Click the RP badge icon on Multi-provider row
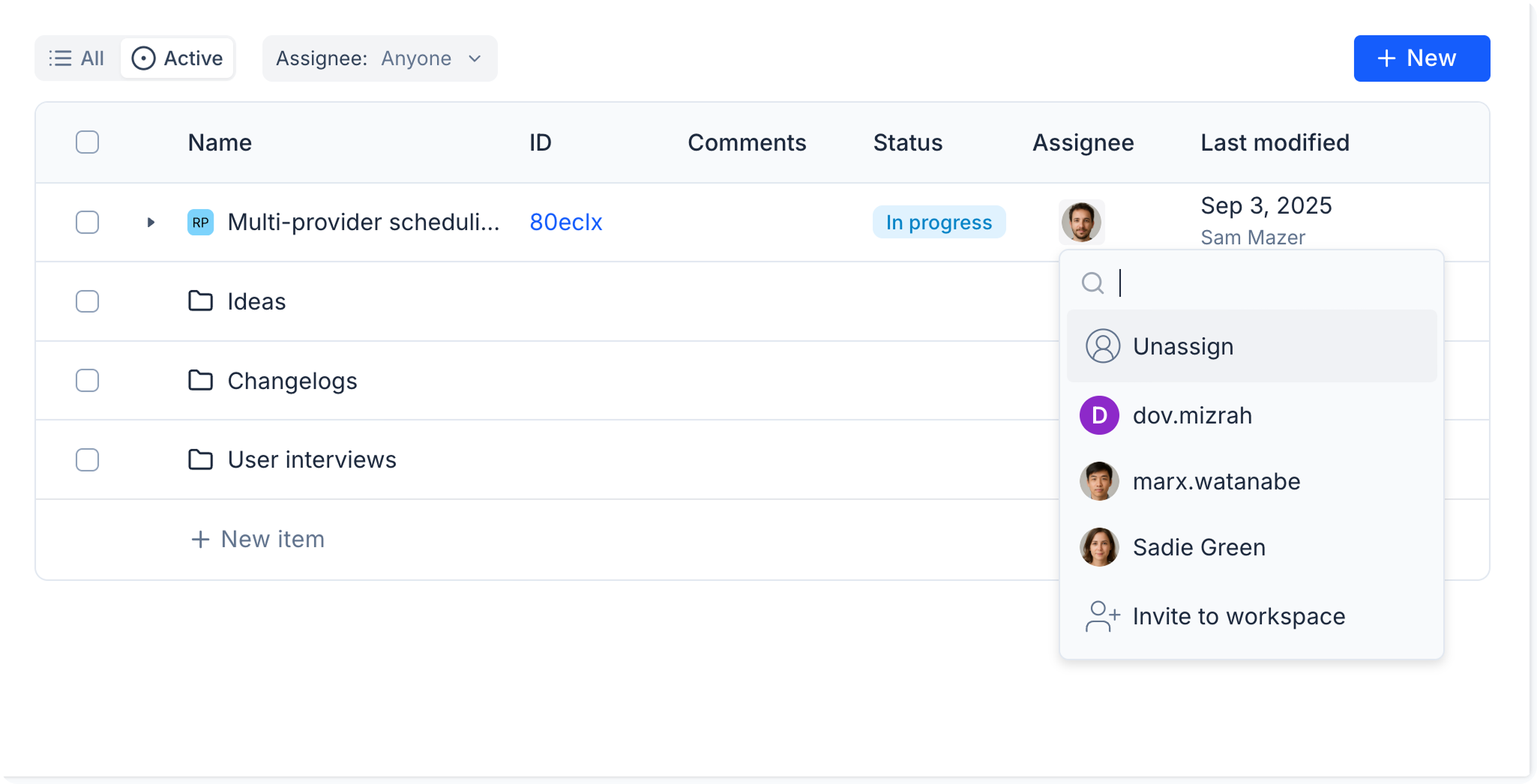1537x784 pixels. [x=200, y=223]
